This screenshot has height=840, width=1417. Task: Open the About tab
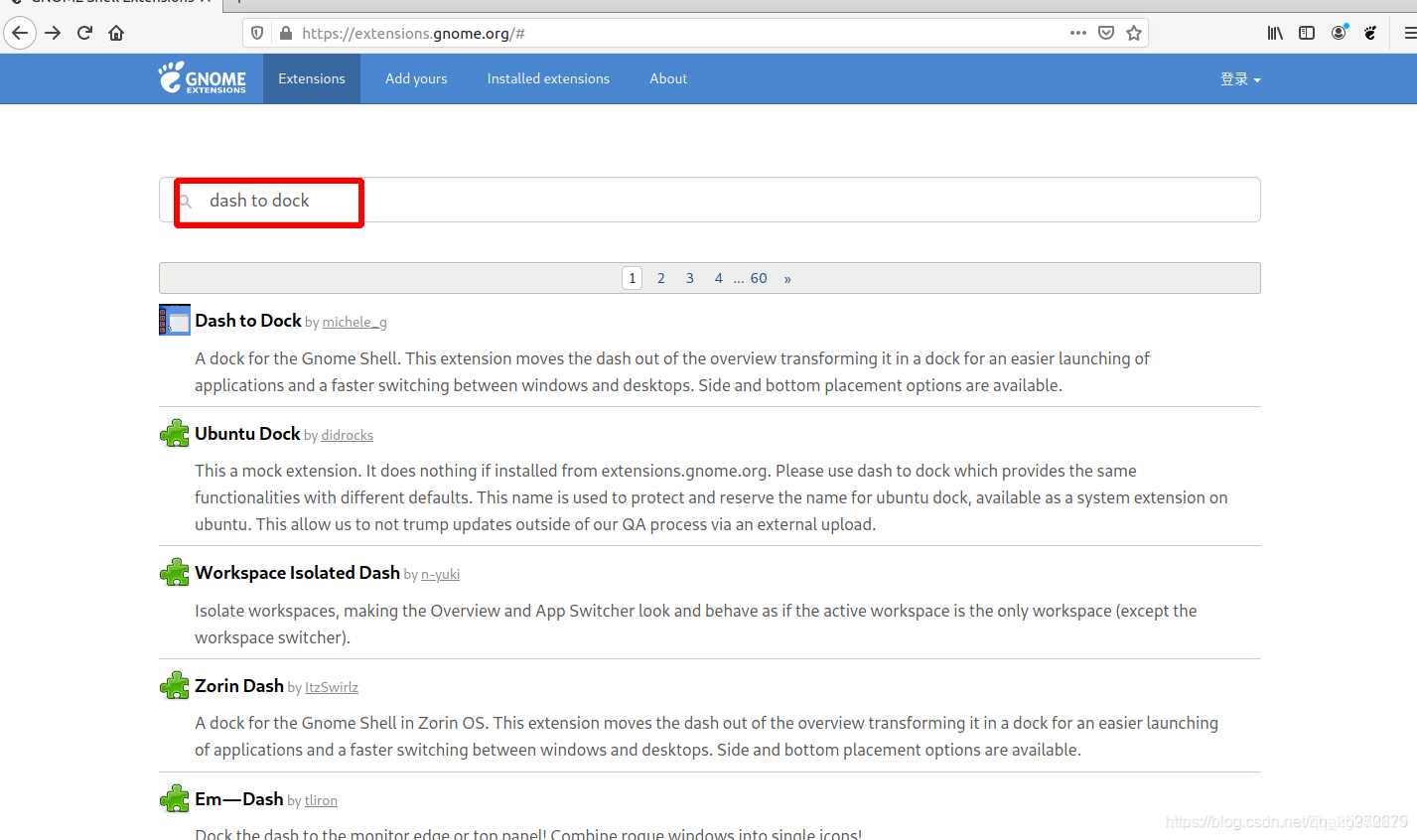point(668,78)
